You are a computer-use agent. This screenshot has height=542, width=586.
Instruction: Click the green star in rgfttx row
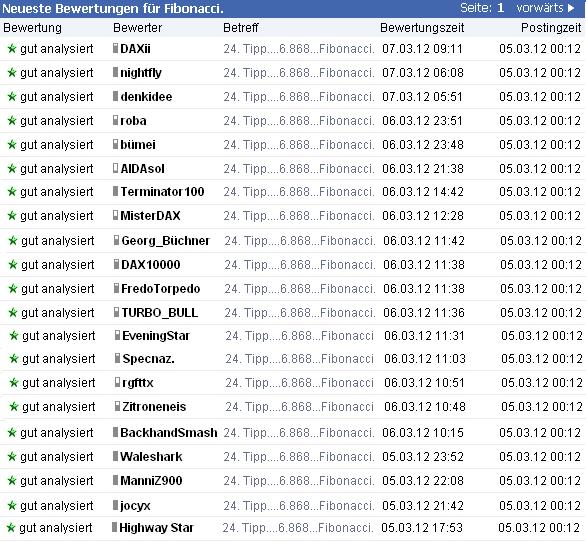click(x=13, y=382)
